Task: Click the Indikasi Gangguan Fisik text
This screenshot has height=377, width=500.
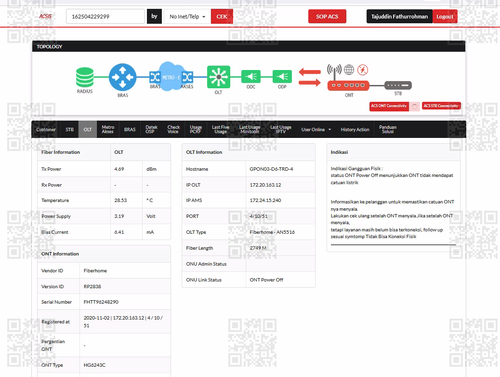Action: tap(357, 168)
